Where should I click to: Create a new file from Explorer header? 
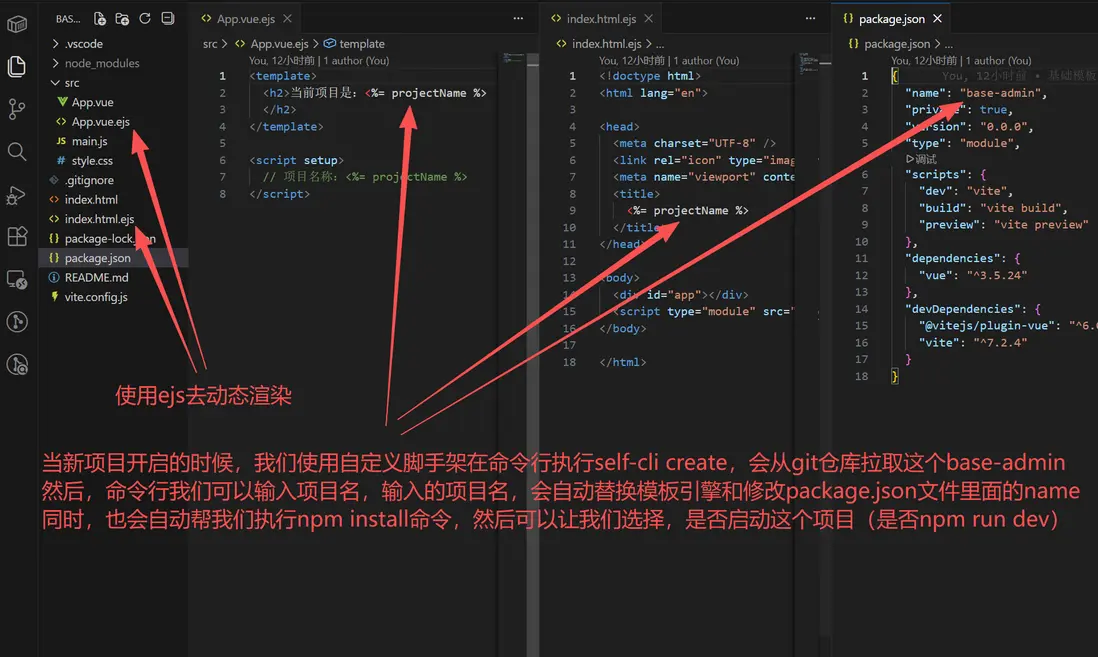tap(99, 19)
